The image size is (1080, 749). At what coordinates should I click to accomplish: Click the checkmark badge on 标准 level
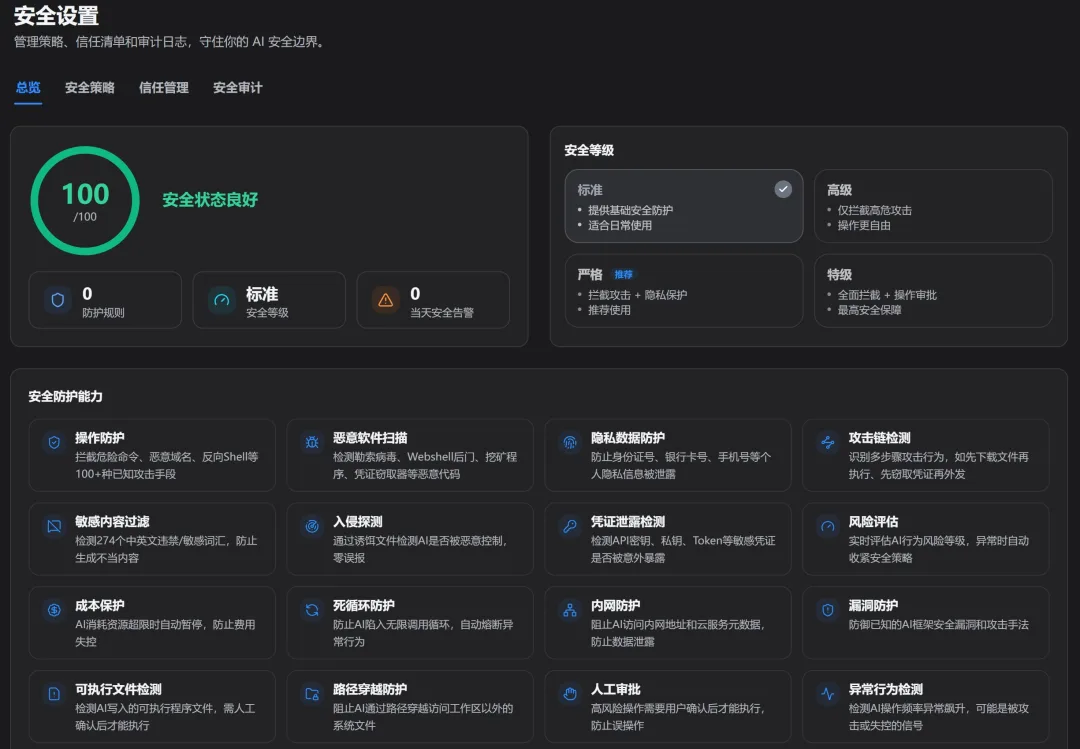(x=783, y=189)
